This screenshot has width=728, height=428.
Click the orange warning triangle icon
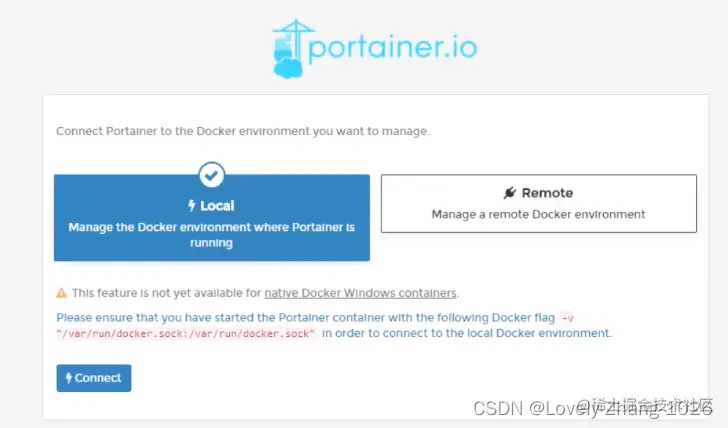tap(62, 293)
